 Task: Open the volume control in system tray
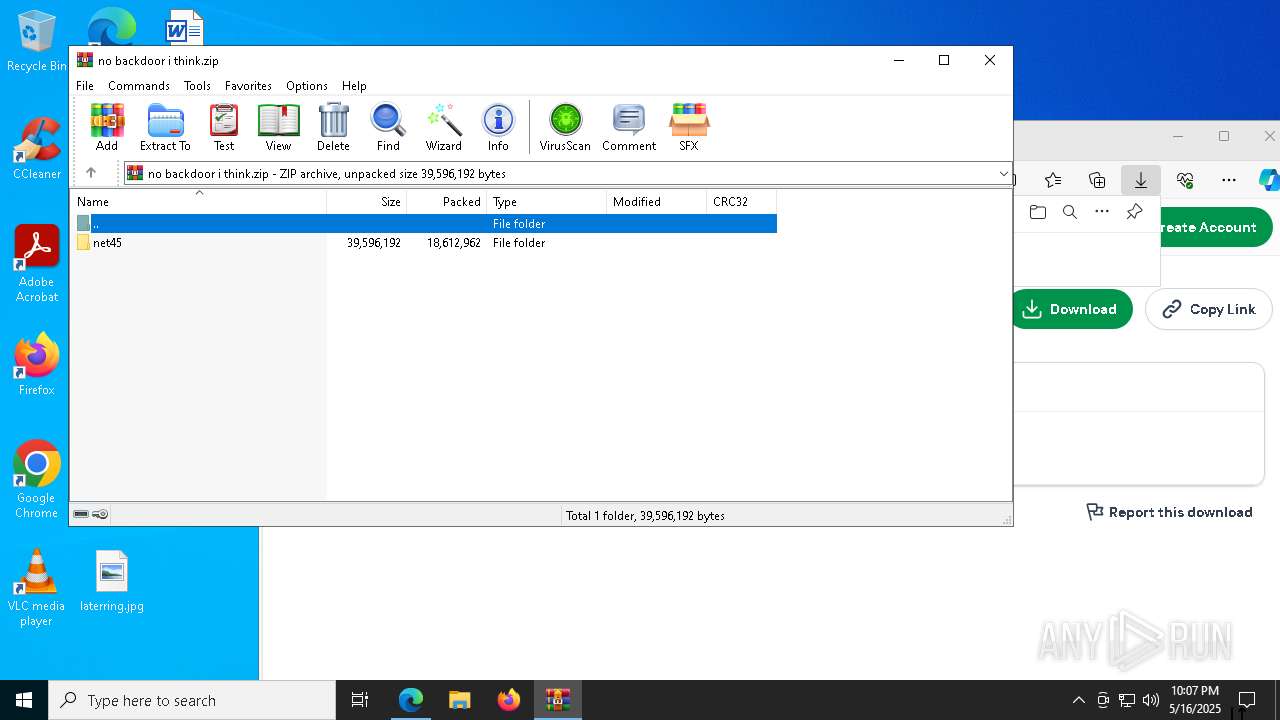tap(1151, 700)
